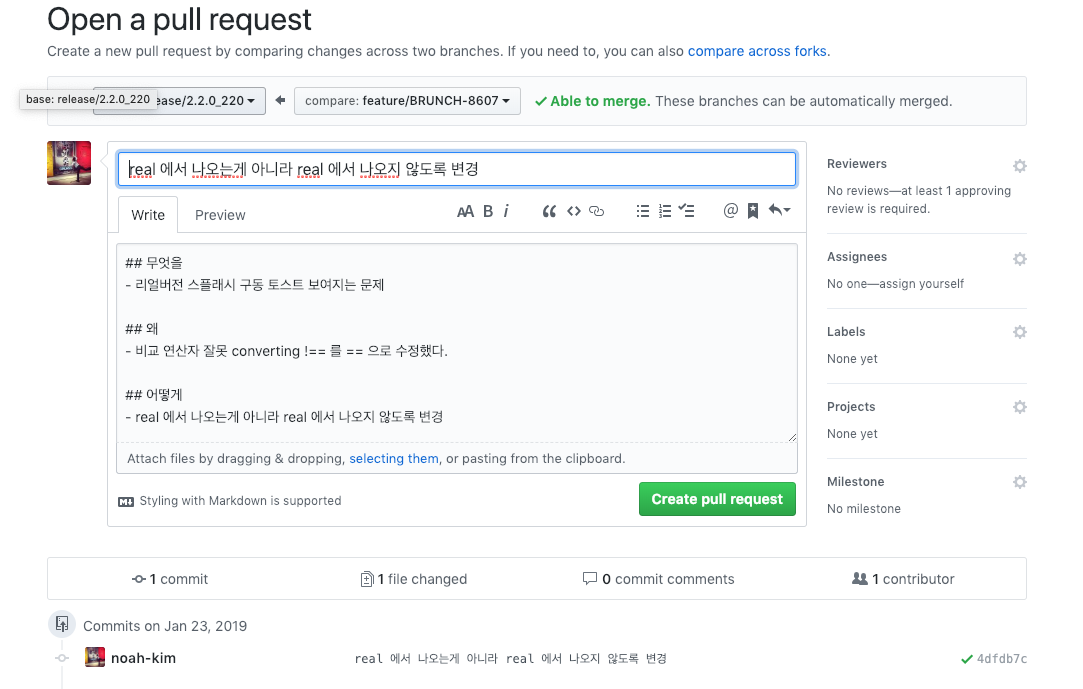The width and height of the screenshot is (1083, 689).
Task: Mention a user with the @ icon
Action: [730, 210]
